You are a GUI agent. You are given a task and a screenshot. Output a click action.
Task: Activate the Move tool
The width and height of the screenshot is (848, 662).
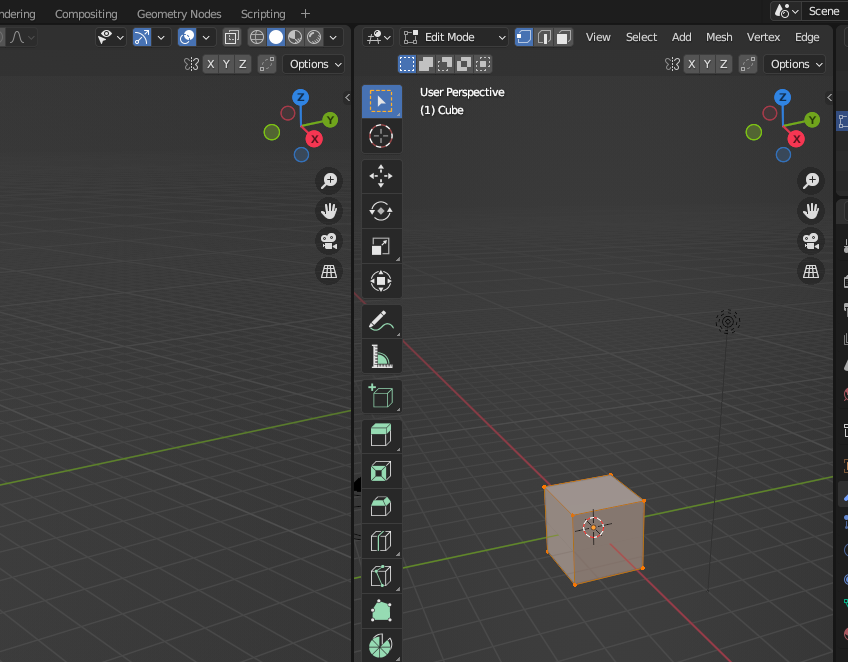point(381,176)
